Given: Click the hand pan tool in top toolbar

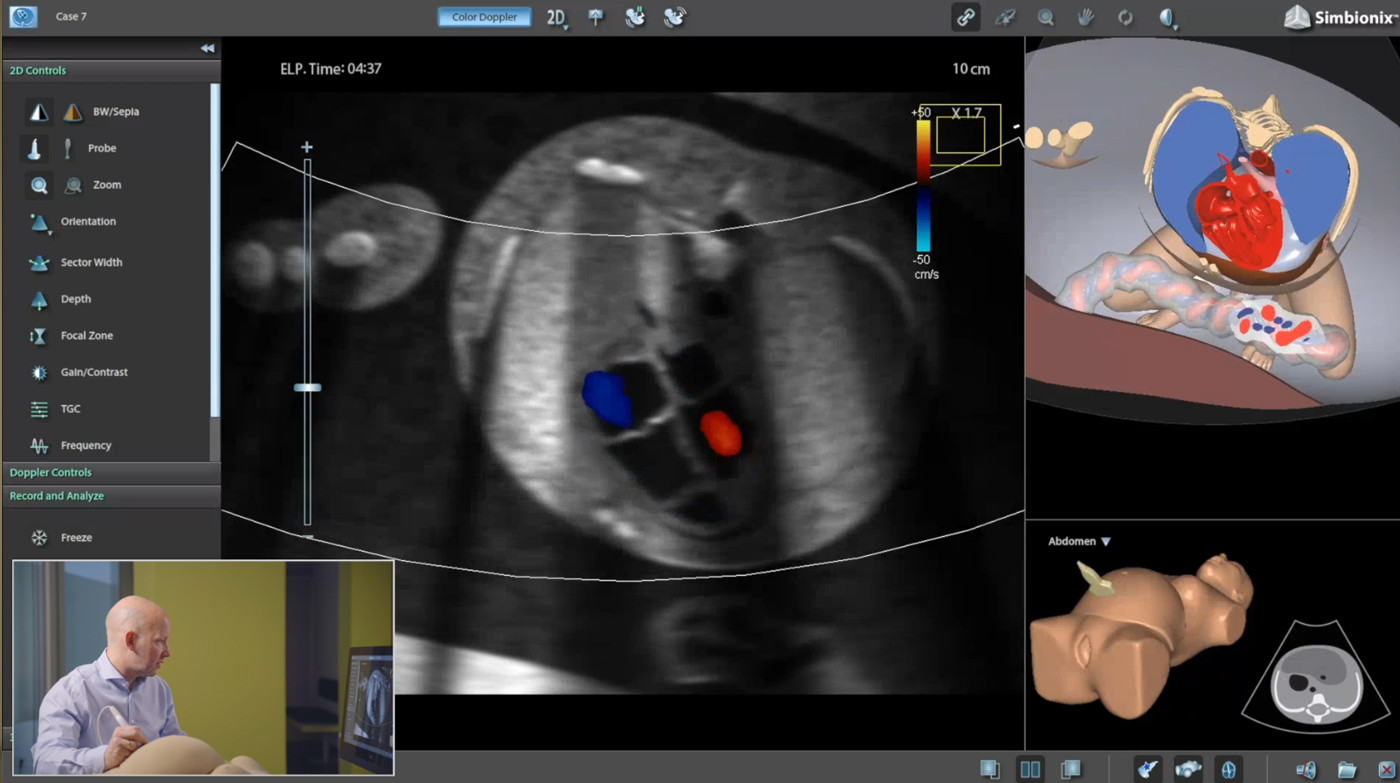Looking at the screenshot, I should pos(1085,17).
